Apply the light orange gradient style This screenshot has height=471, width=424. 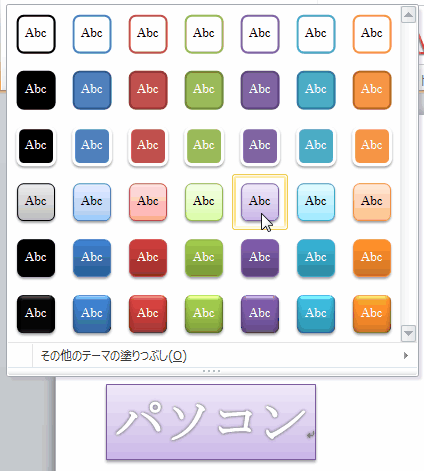(372, 202)
